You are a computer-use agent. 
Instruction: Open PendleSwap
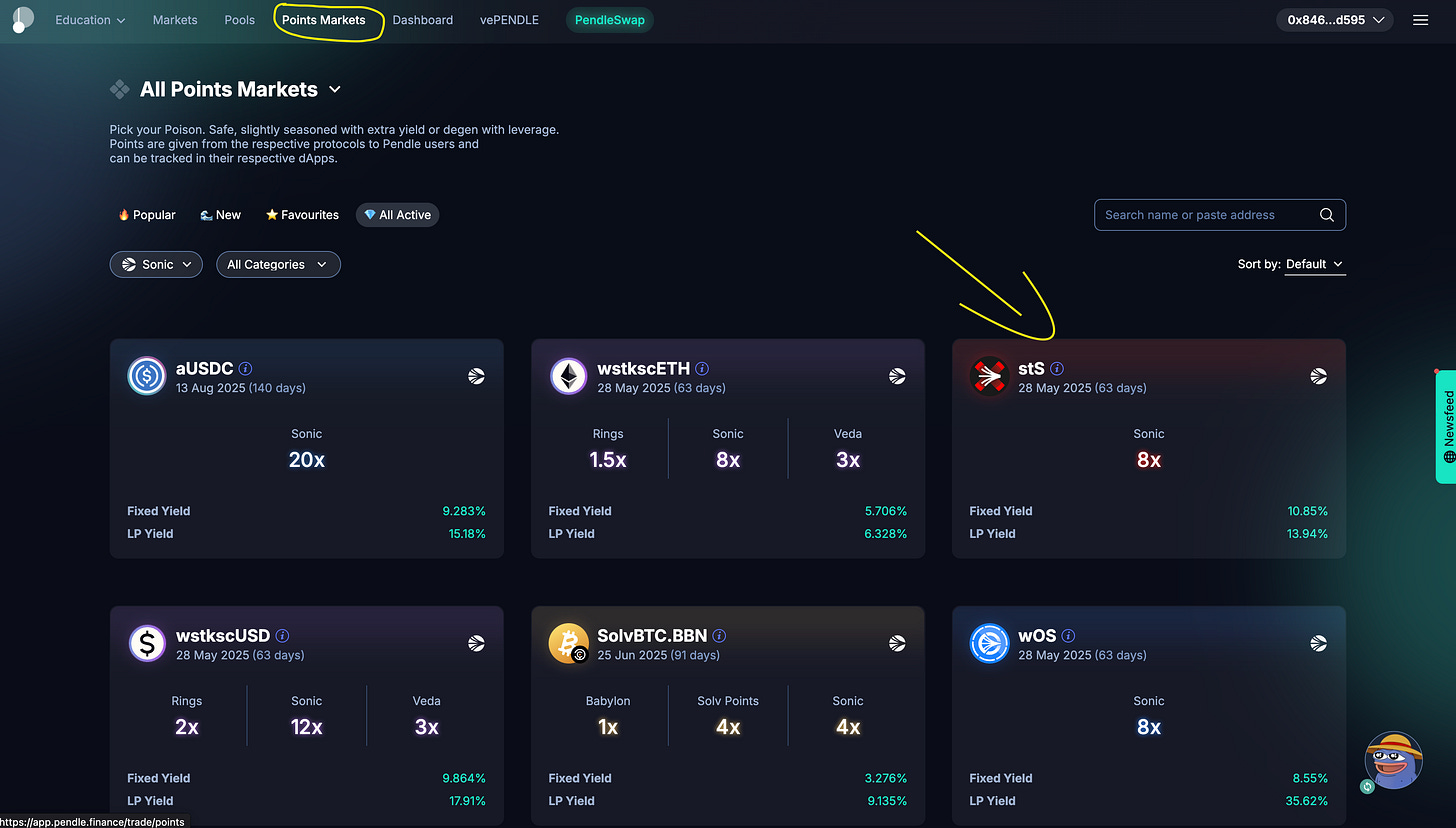610,20
